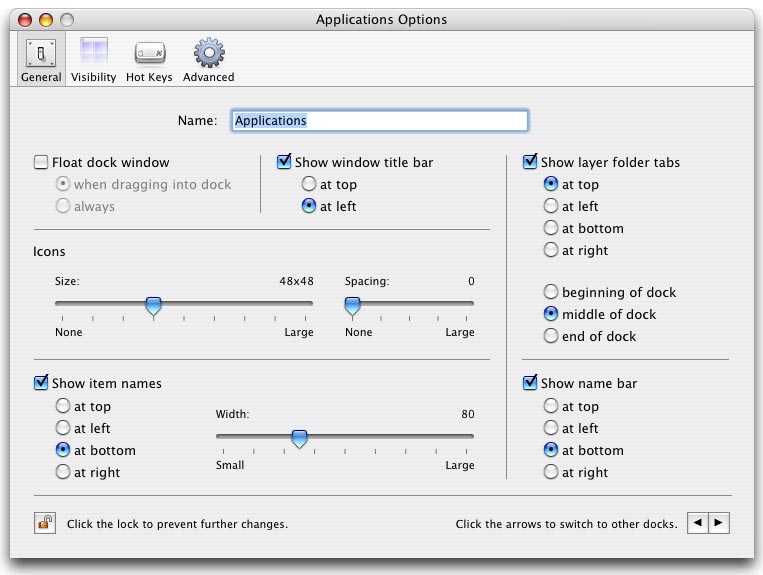Viewport: 763px width, 575px height.
Task: Minimize window with yellow button
Action: click(46, 20)
